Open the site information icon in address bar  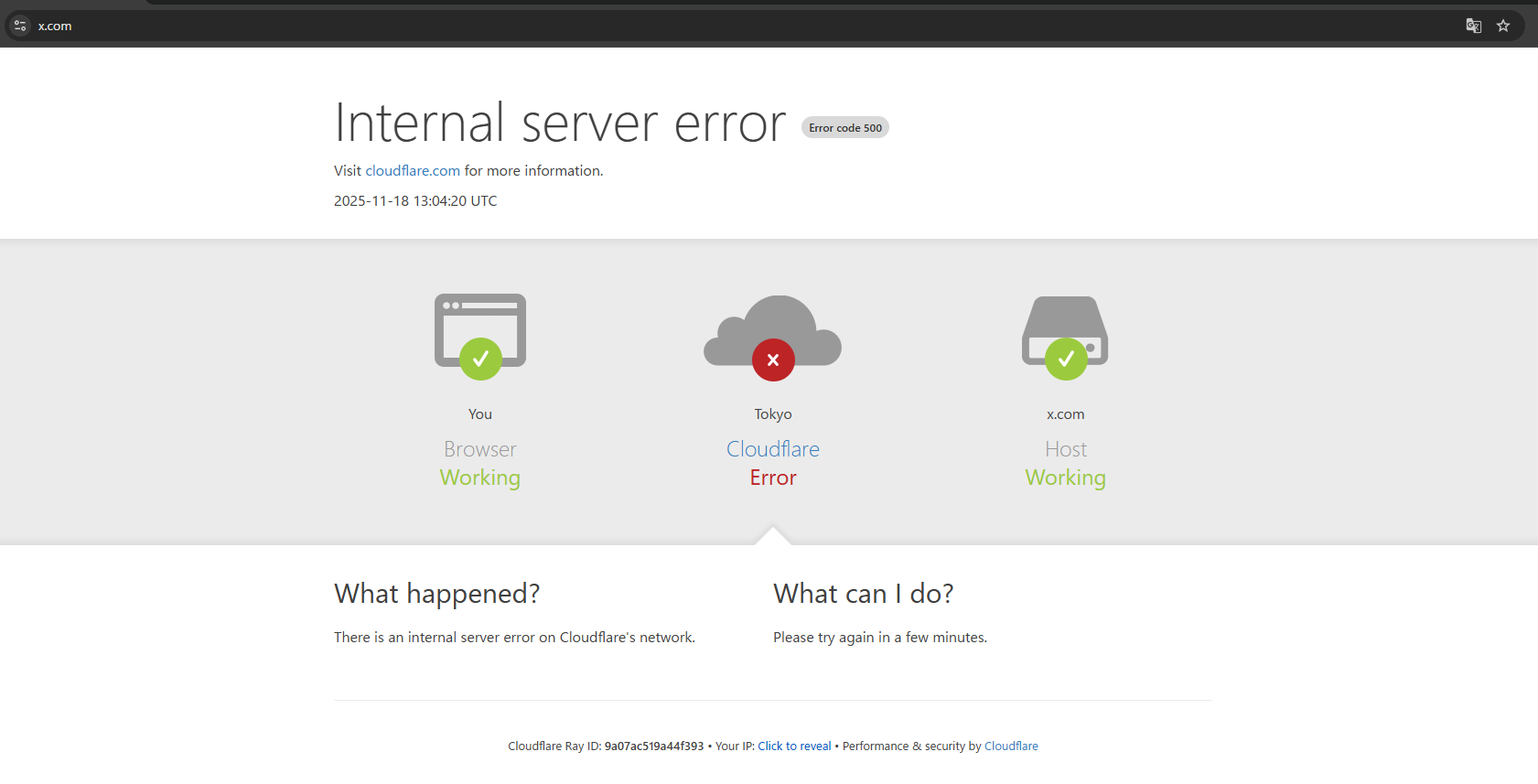pos(20,26)
